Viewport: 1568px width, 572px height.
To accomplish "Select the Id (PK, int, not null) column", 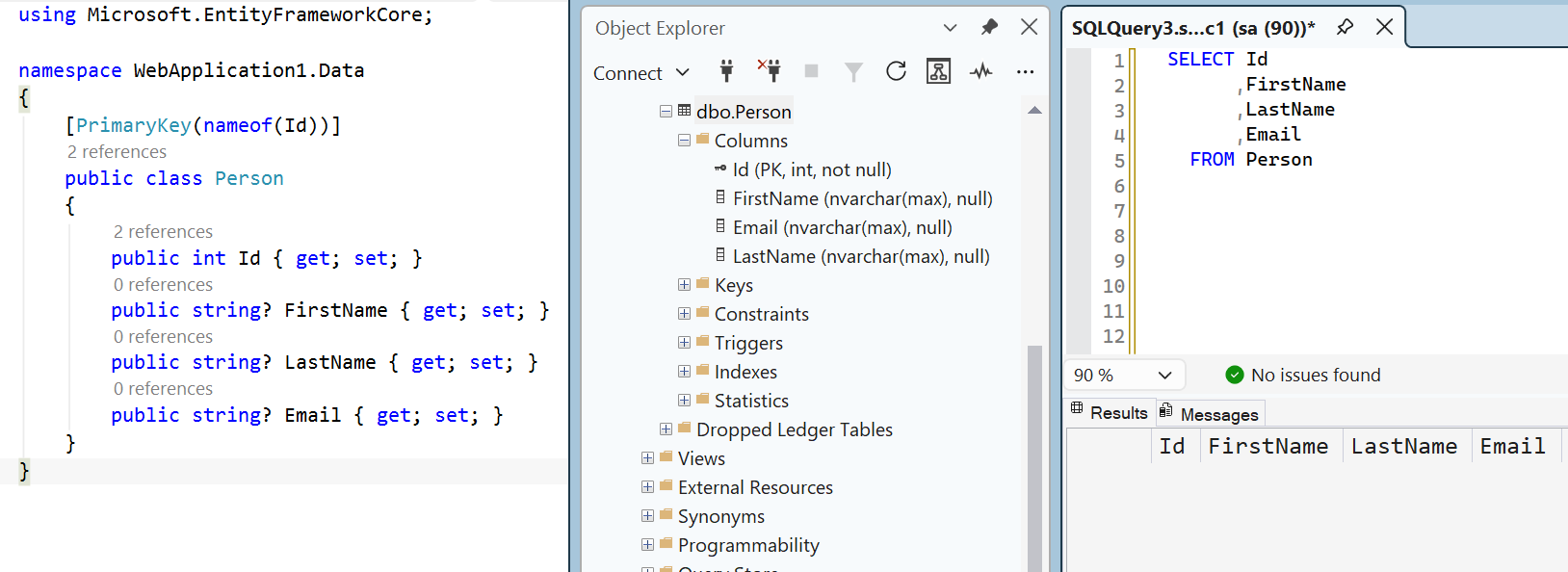I will click(812, 169).
